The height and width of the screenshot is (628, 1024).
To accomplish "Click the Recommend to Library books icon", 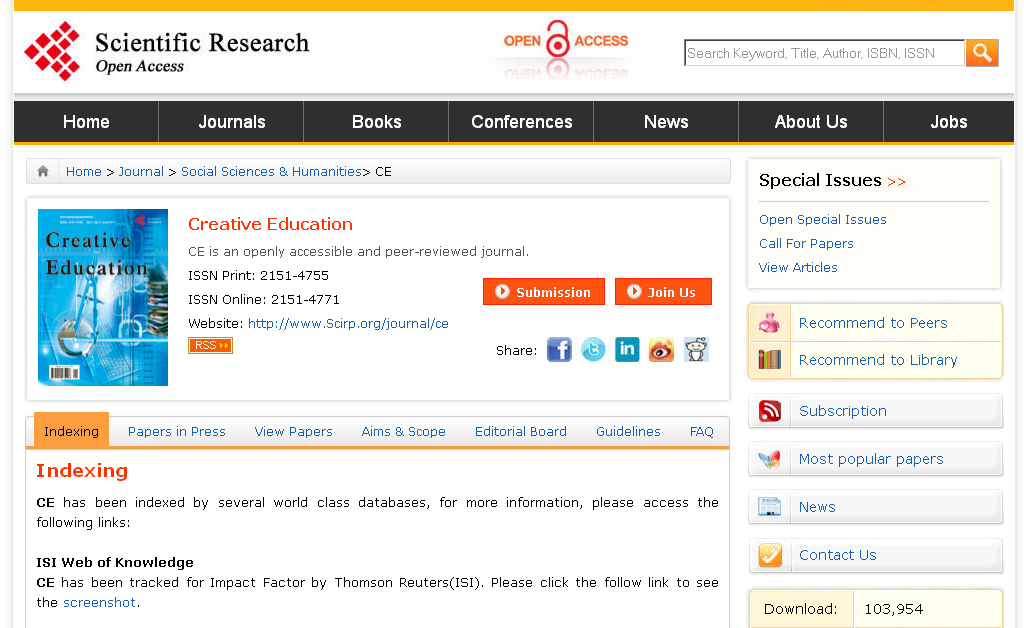I will pos(769,359).
